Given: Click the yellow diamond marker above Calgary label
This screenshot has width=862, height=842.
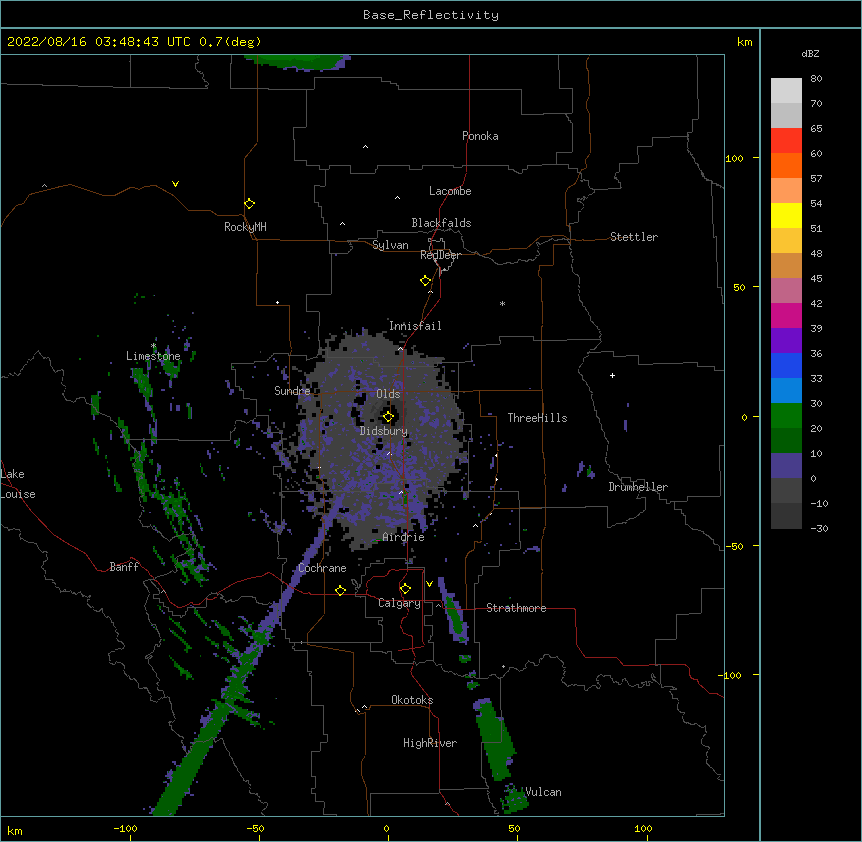Looking at the screenshot, I should (x=405, y=589).
